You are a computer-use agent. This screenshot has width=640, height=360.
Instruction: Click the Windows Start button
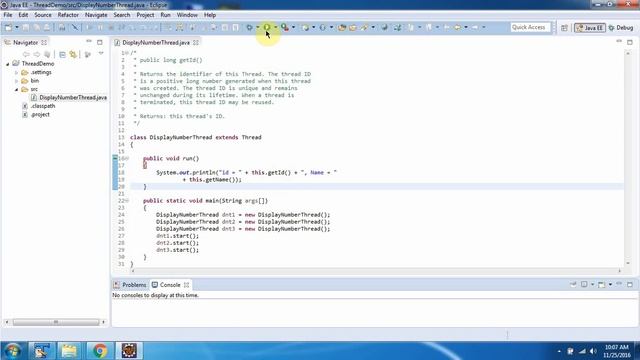(12, 351)
